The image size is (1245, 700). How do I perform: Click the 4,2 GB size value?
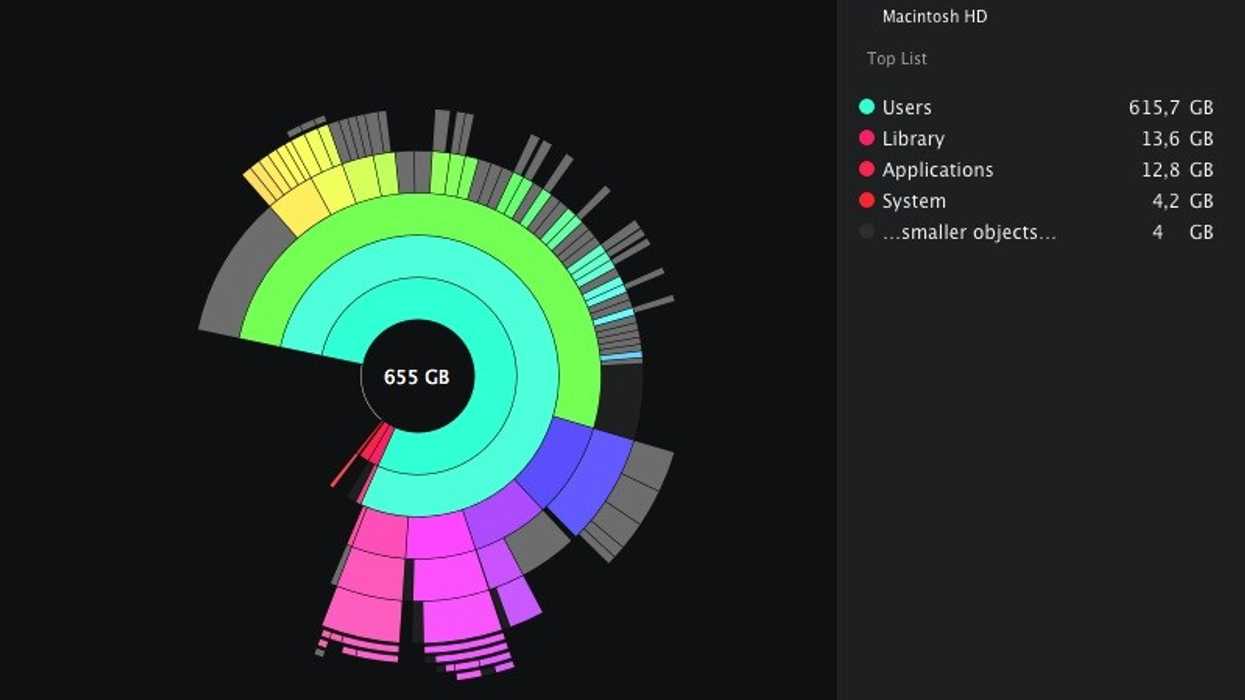1183,201
